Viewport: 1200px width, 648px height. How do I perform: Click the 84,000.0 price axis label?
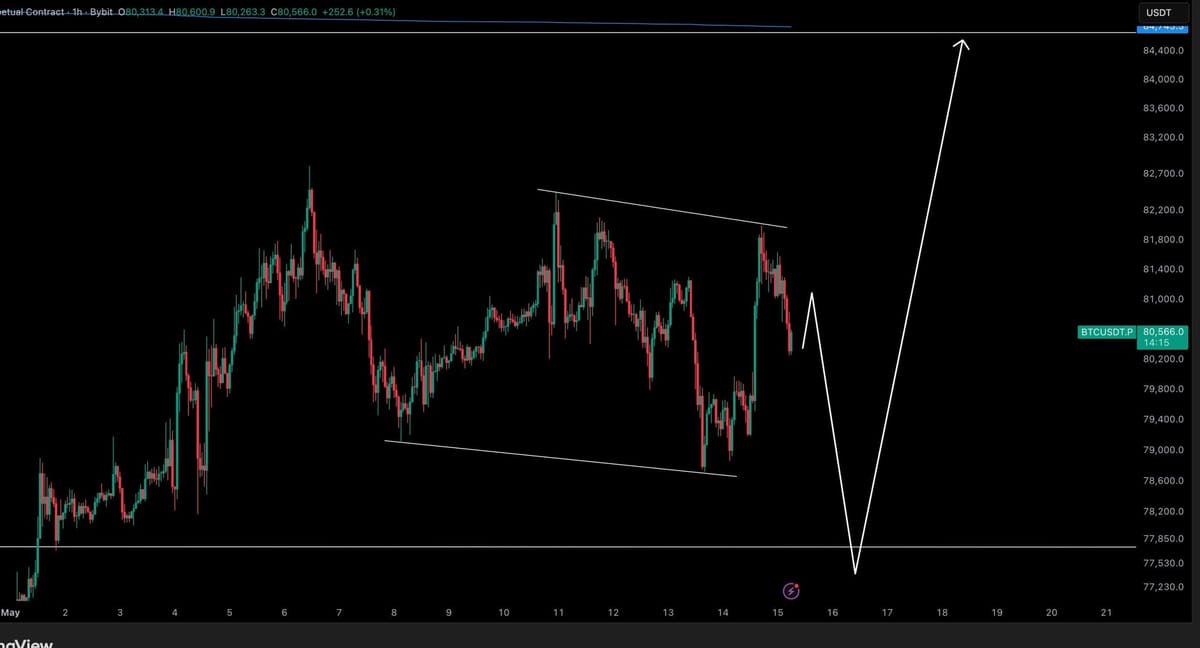pyautogui.click(x=1163, y=79)
